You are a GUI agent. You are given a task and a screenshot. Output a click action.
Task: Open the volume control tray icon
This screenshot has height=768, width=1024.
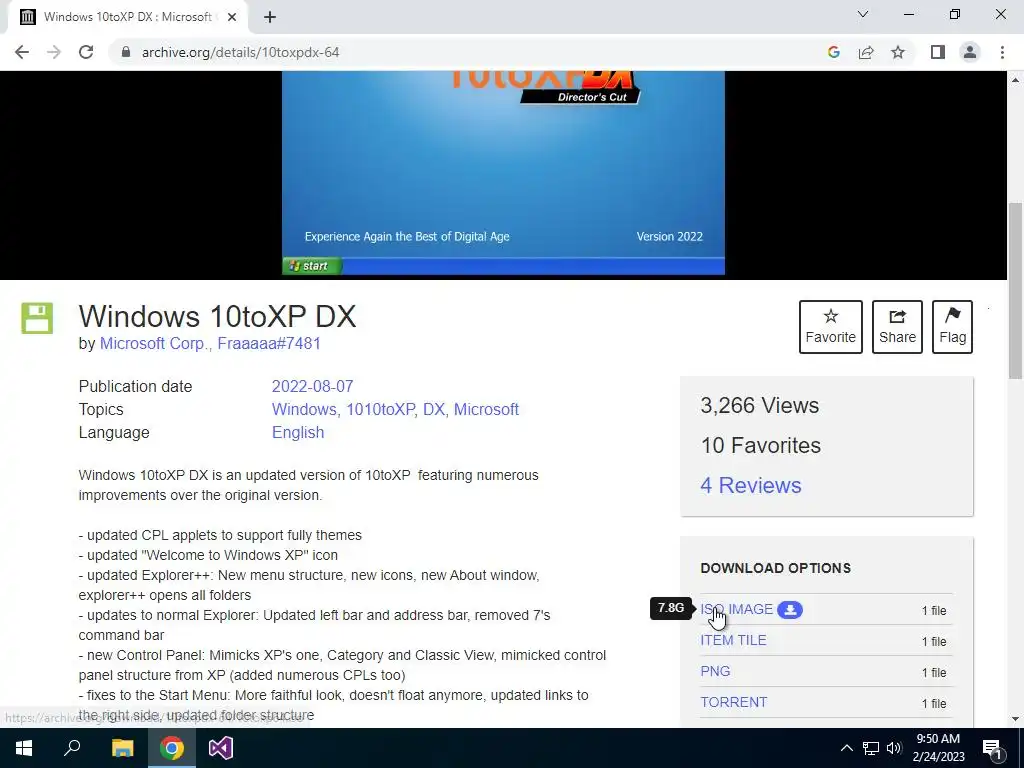click(x=894, y=748)
